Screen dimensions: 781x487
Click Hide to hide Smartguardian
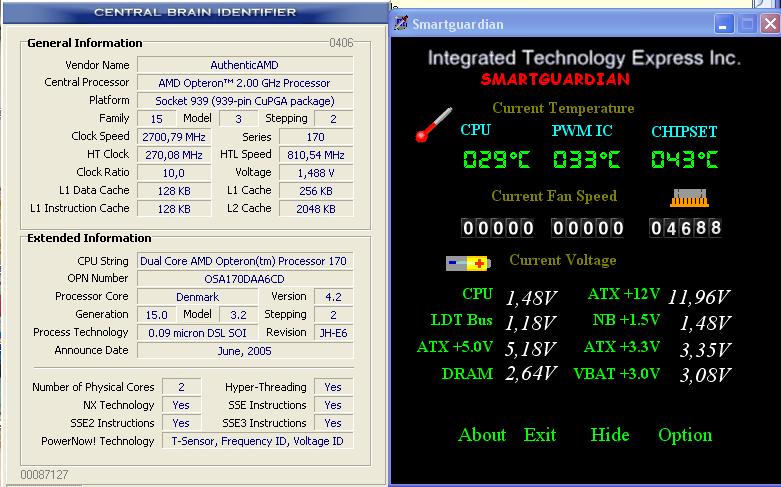(x=609, y=435)
